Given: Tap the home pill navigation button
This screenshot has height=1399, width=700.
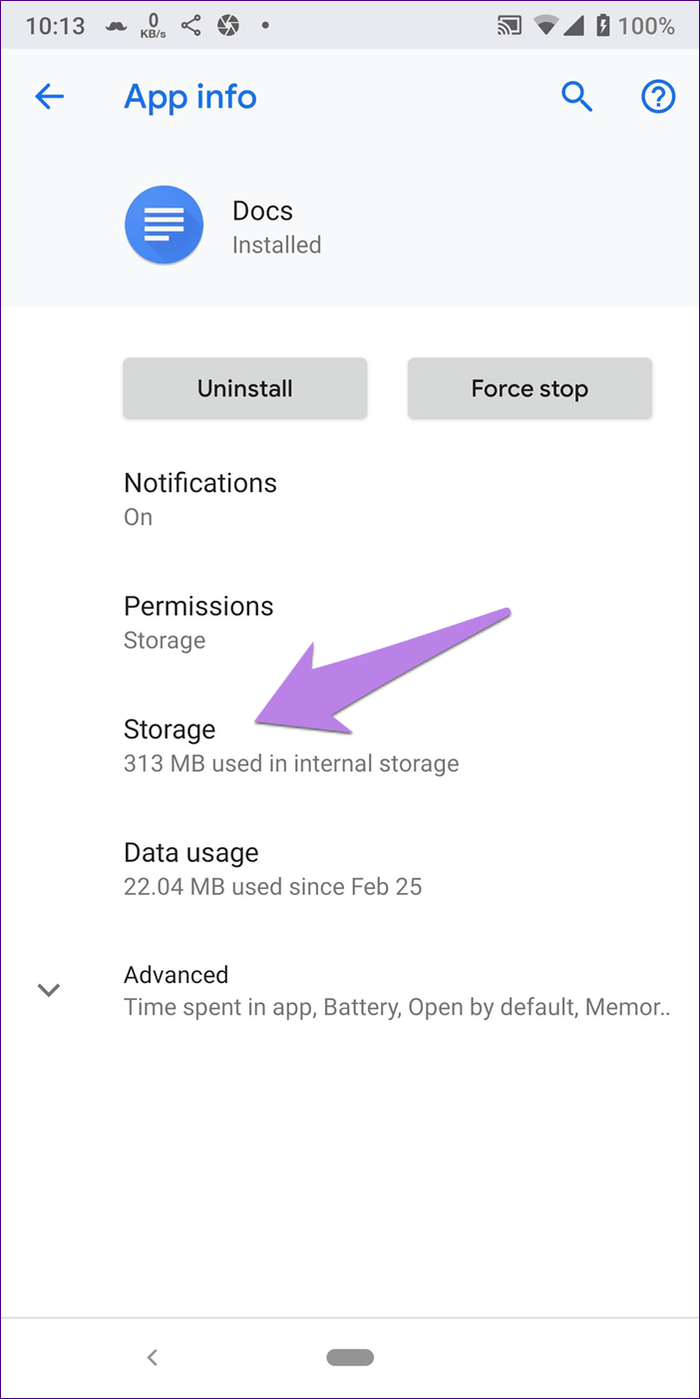Looking at the screenshot, I should pos(350,1357).
